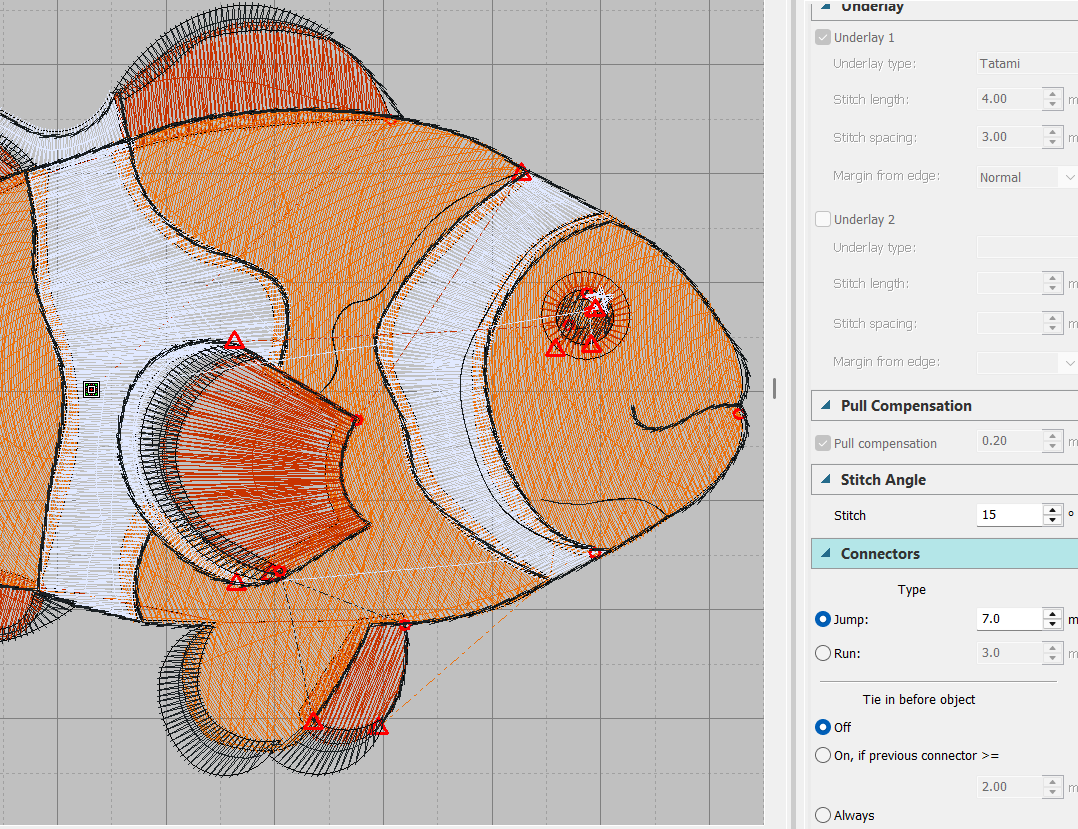
Task: Select the Run connector type
Action: click(x=822, y=653)
